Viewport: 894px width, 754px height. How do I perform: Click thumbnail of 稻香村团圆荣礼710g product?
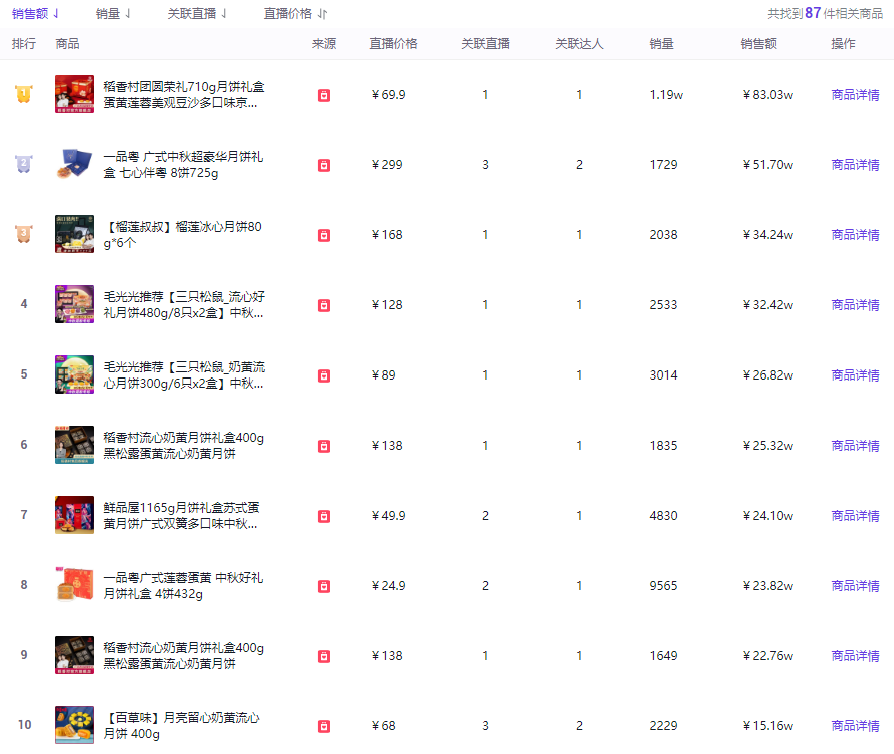pyautogui.click(x=74, y=94)
